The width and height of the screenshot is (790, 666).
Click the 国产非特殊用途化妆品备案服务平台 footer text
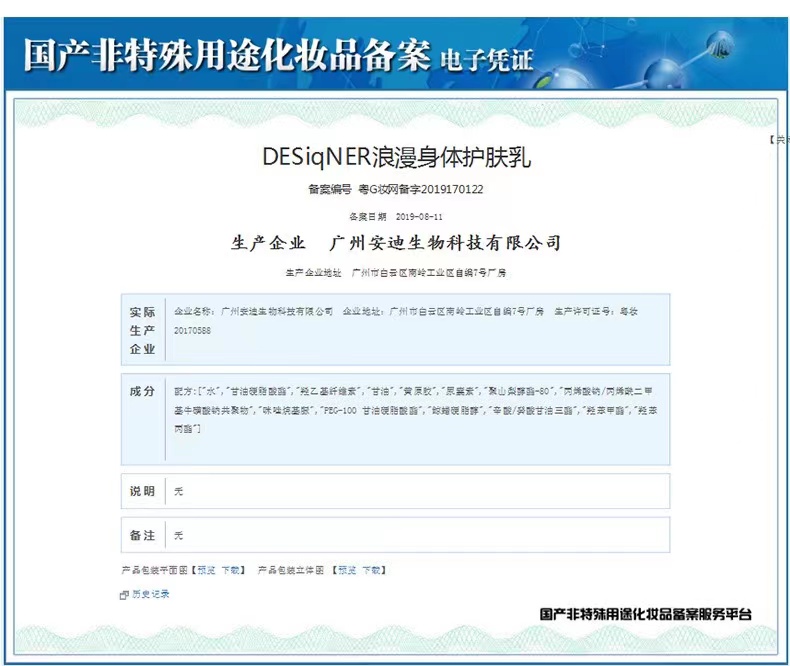pos(645,614)
